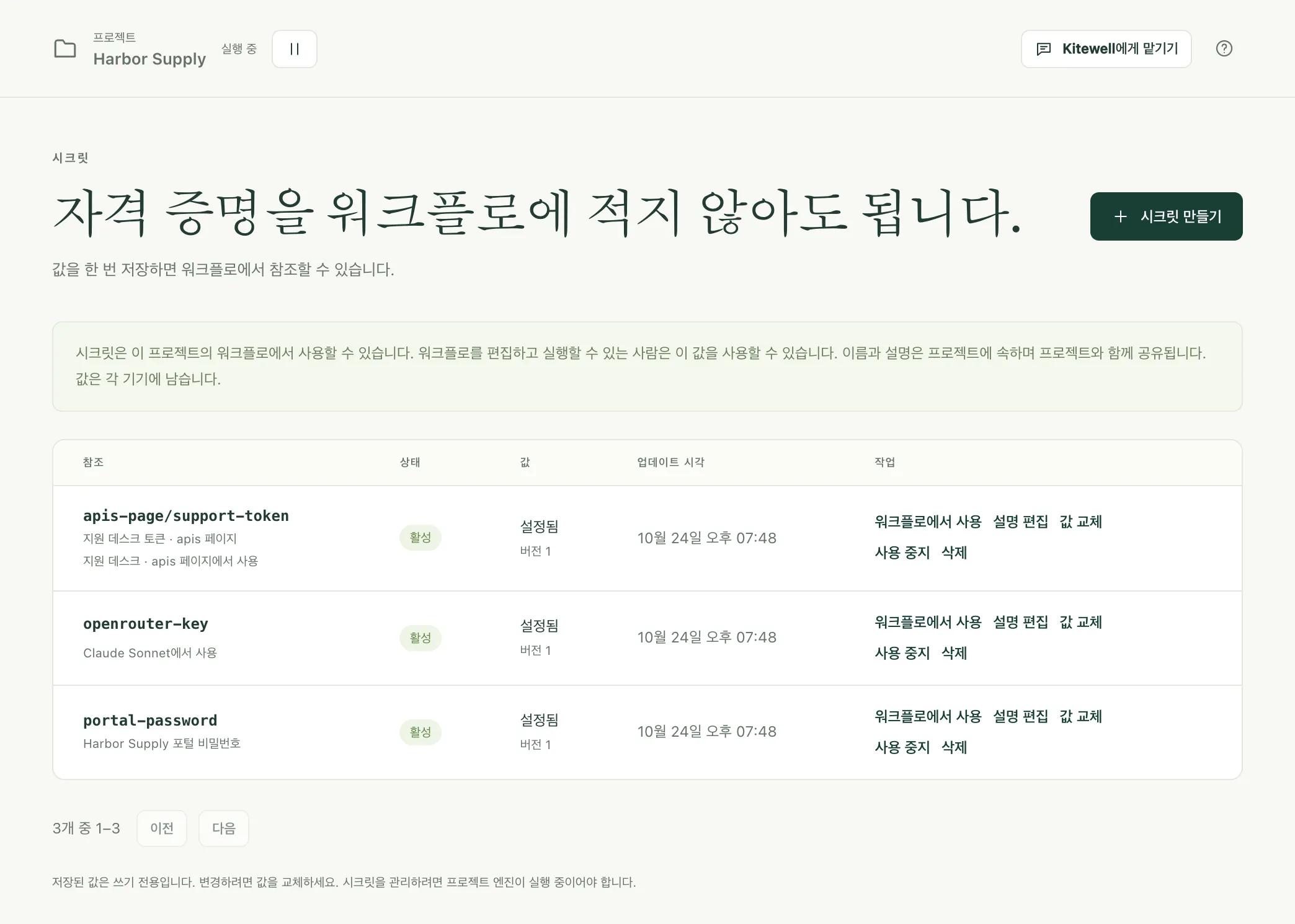Click the '활성' status badge for openrouter-key

[421, 638]
